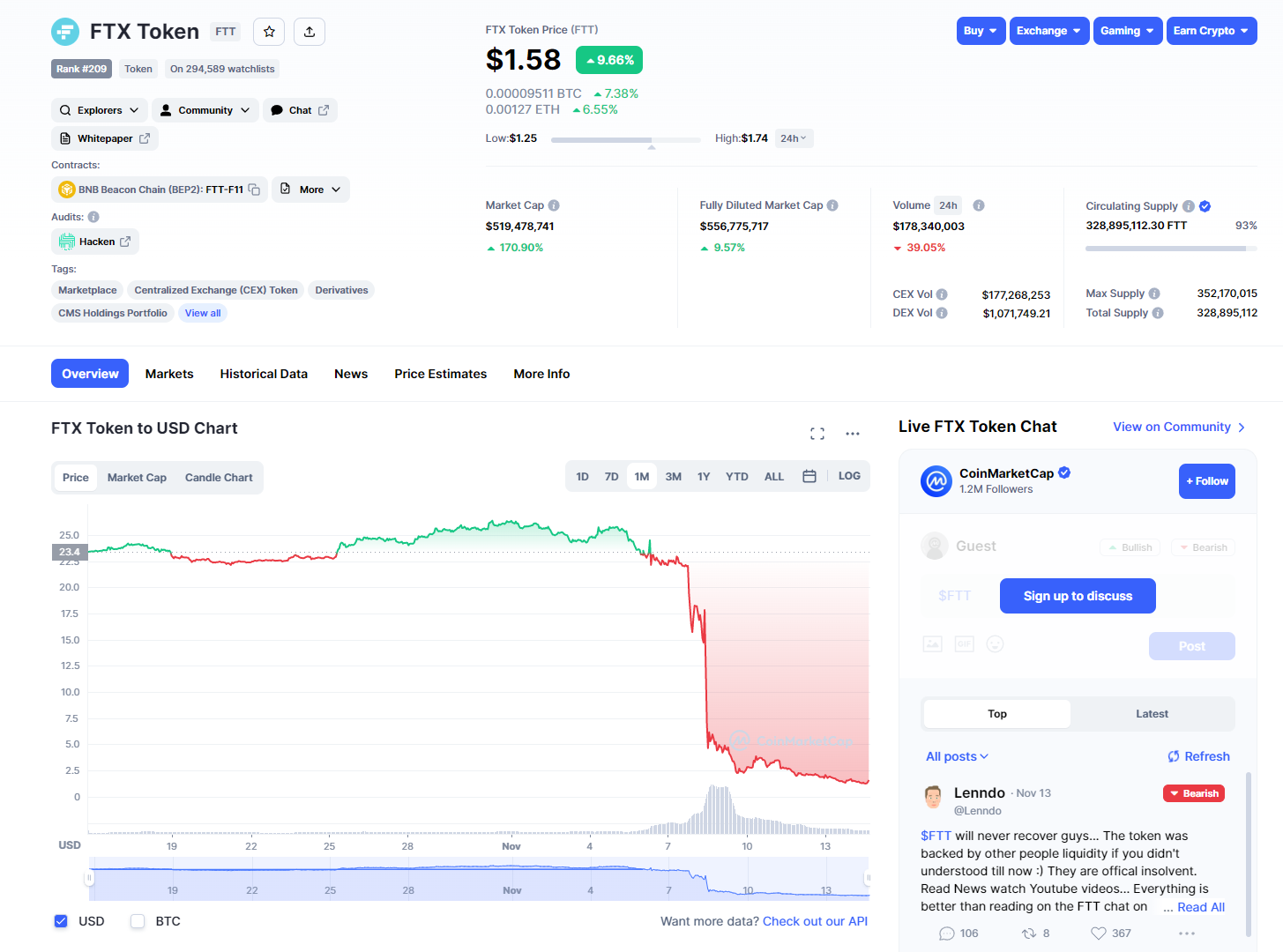Switch to the Historical Data tab
The width and height of the screenshot is (1283, 952).
264,374
